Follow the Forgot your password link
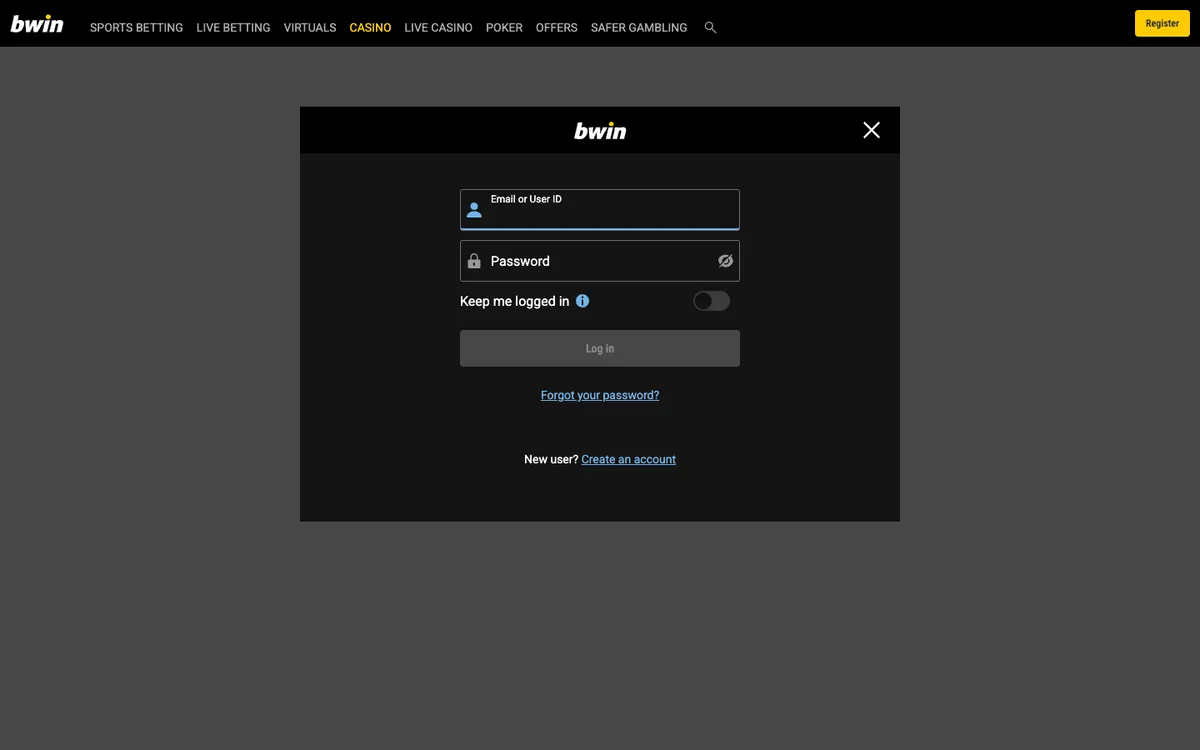Screen dimensions: 1200x750 [x=600, y=395]
